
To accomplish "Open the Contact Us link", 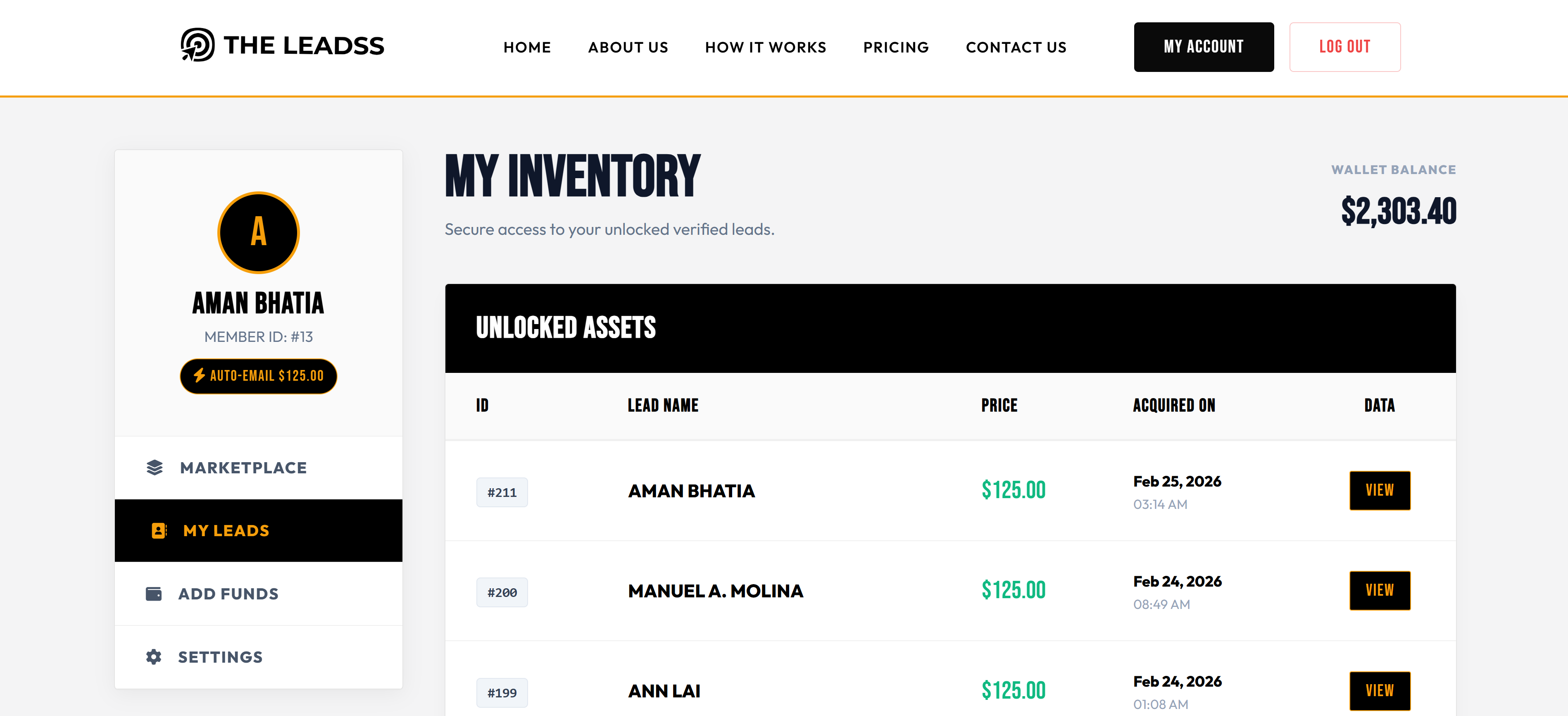I will pyautogui.click(x=1015, y=48).
